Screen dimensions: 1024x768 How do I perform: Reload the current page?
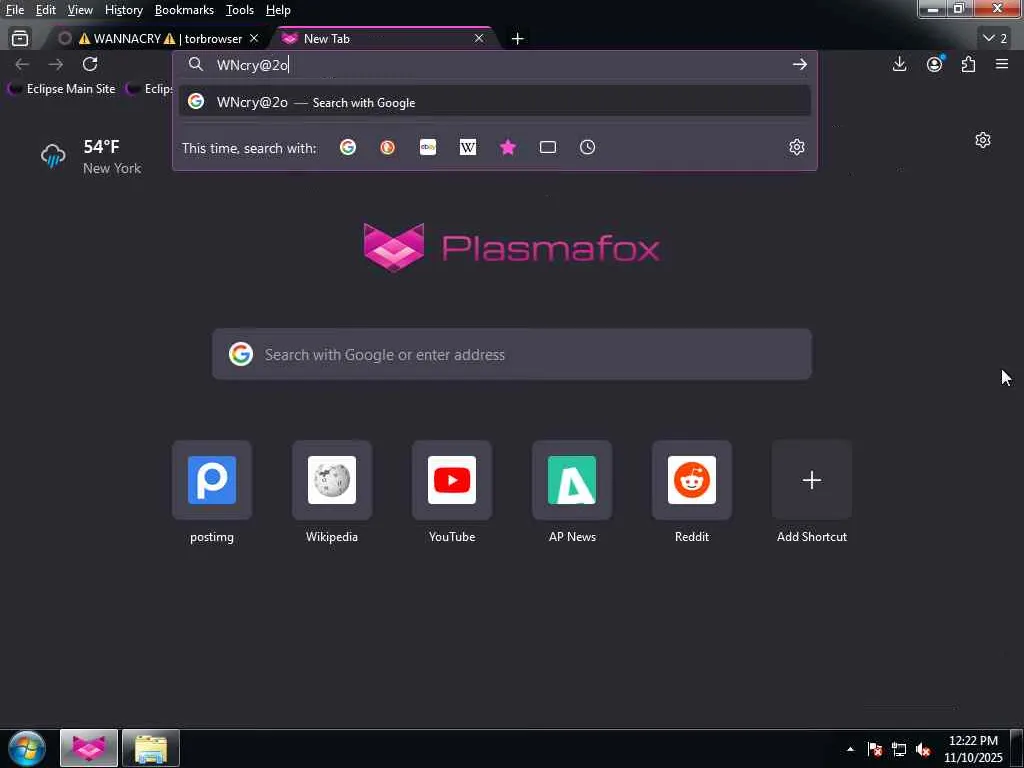[x=90, y=64]
